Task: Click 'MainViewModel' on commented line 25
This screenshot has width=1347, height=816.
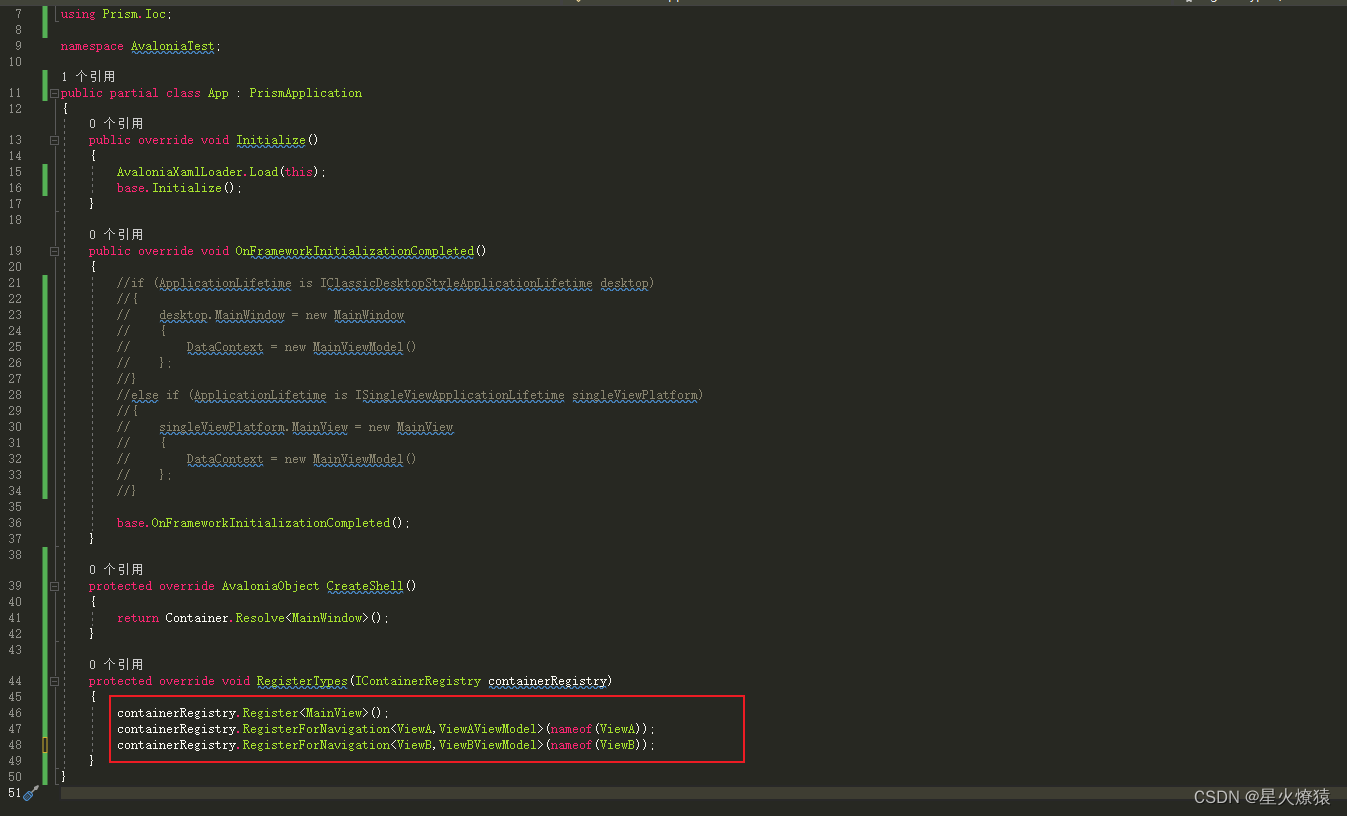Action: click(x=358, y=347)
